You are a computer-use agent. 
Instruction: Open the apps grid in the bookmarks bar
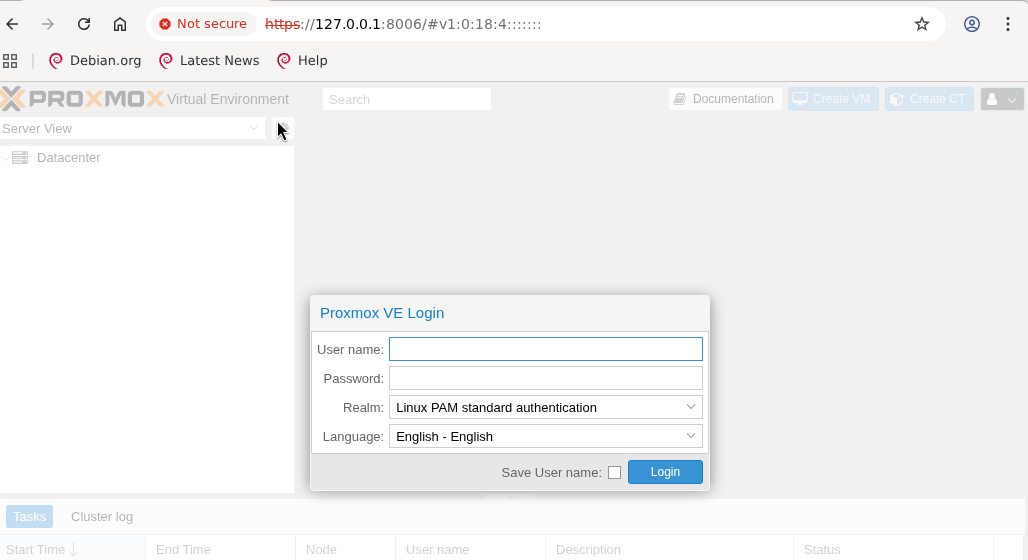click(10, 61)
